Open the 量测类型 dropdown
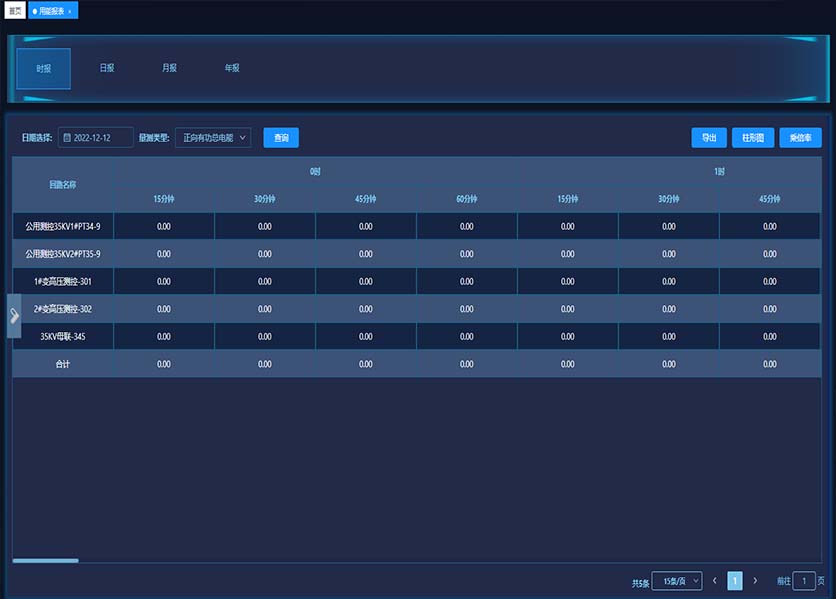Screen dimensions: 836x599 pyautogui.click(x=213, y=138)
